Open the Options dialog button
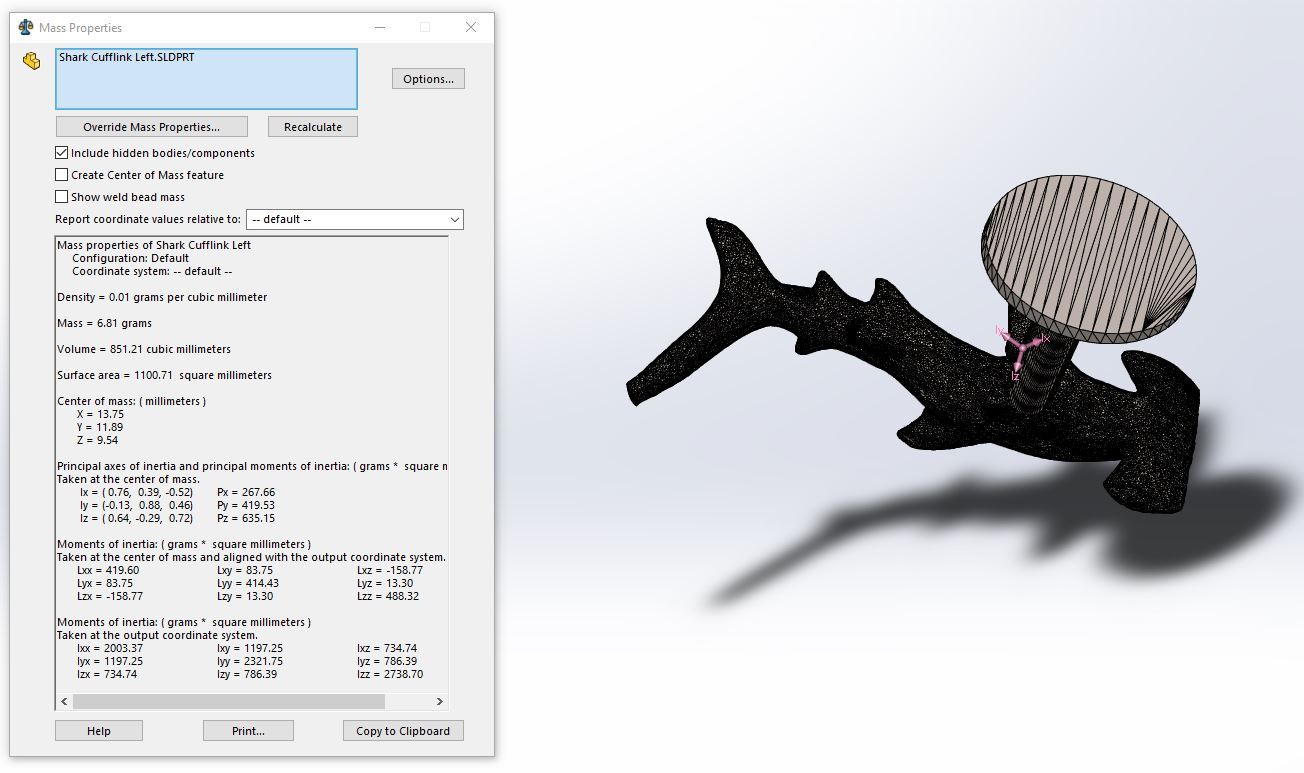Screen dimensions: 1304x773 [x=428, y=79]
